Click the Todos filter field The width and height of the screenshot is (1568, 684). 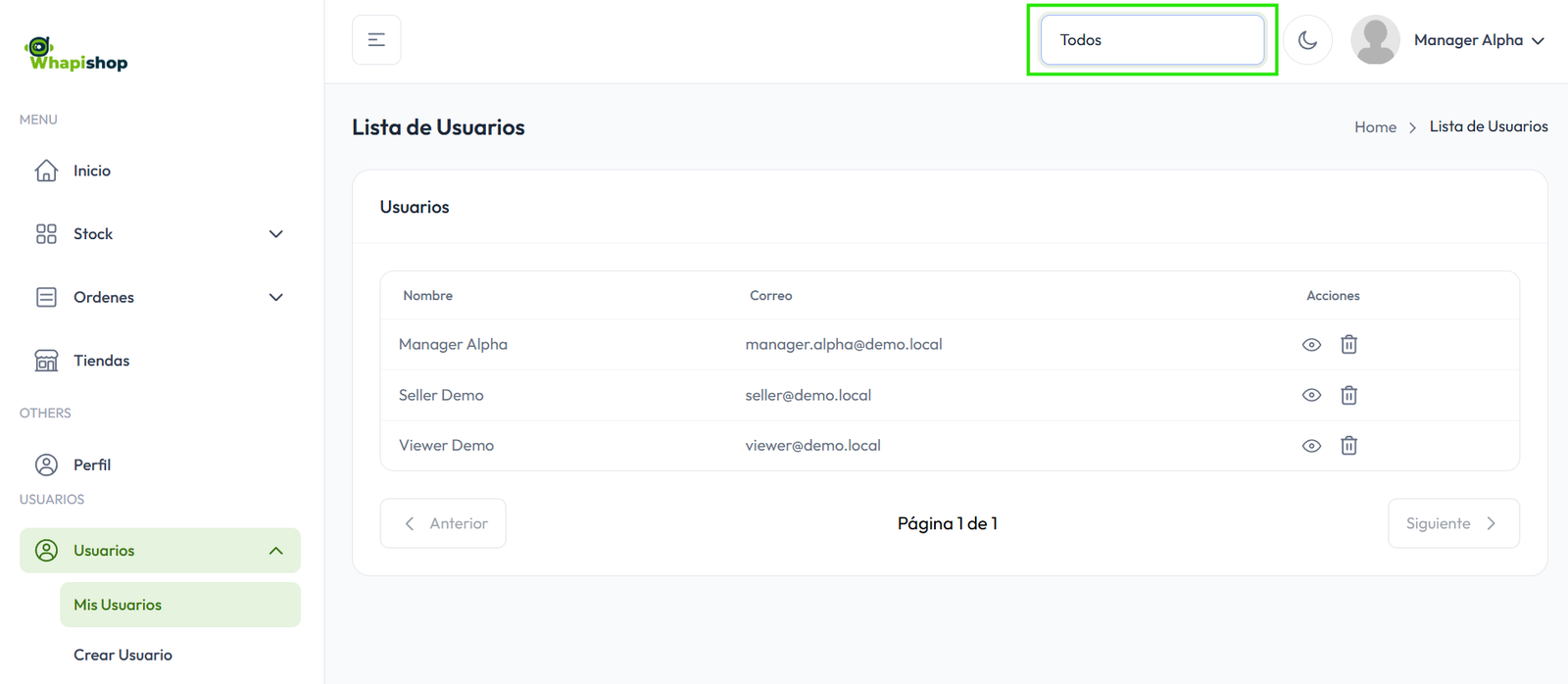tap(1151, 40)
